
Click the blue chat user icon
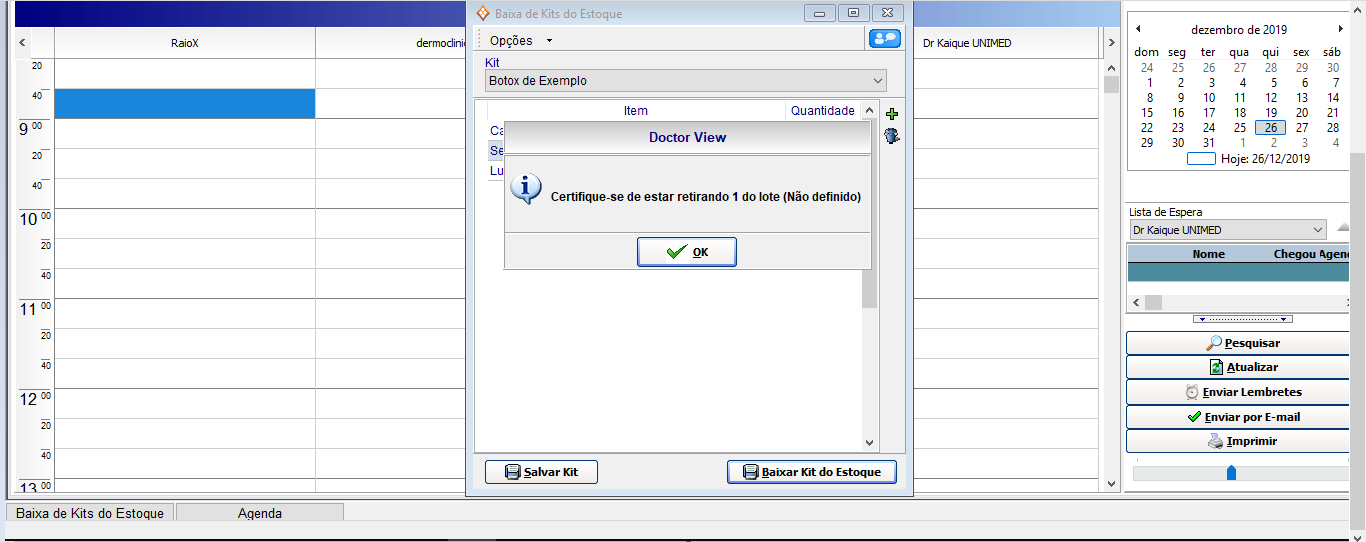click(885, 39)
